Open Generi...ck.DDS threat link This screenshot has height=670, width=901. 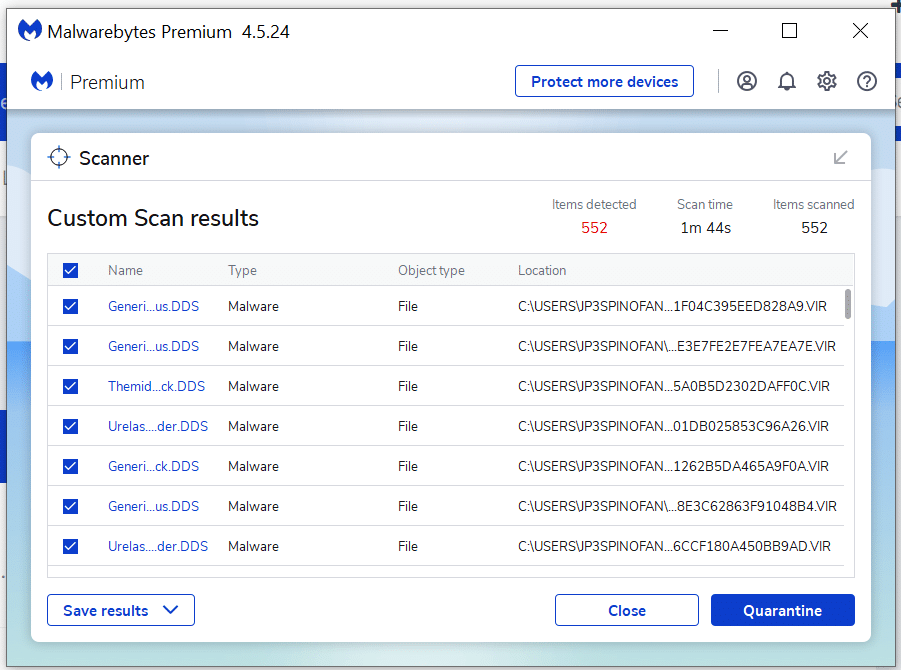tap(153, 466)
